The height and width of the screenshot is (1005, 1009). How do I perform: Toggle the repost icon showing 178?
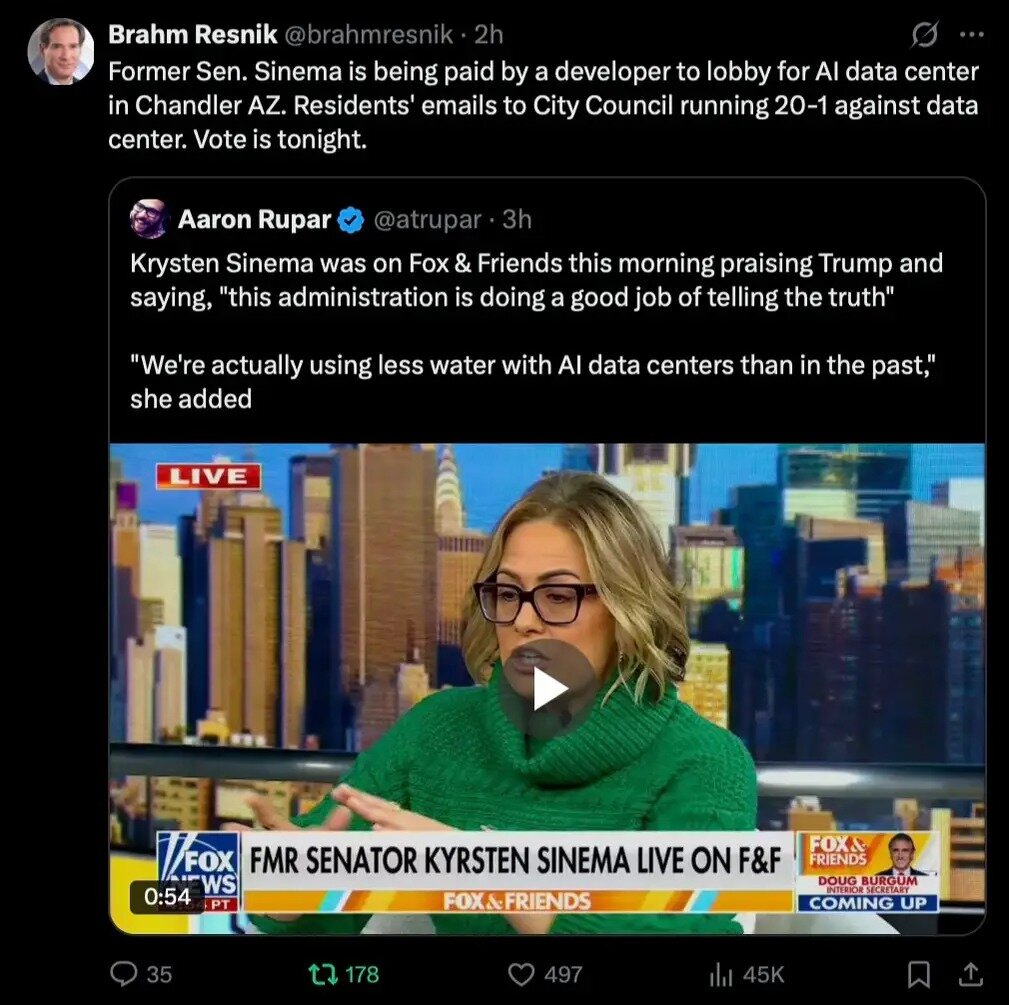pos(322,974)
